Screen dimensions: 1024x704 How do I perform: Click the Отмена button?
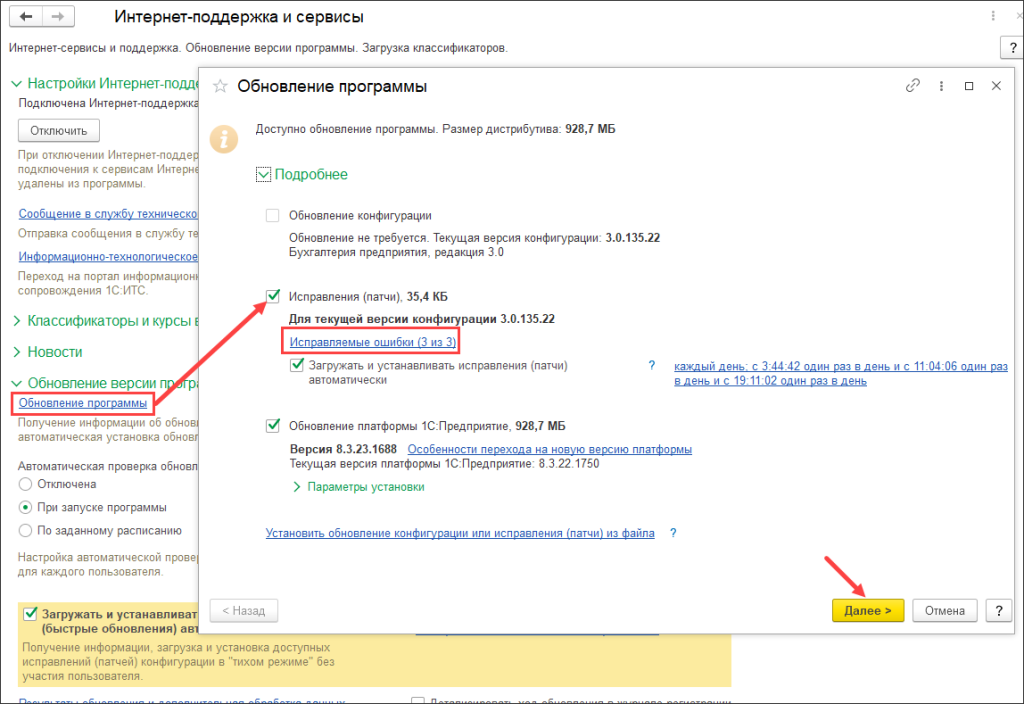tap(944, 611)
